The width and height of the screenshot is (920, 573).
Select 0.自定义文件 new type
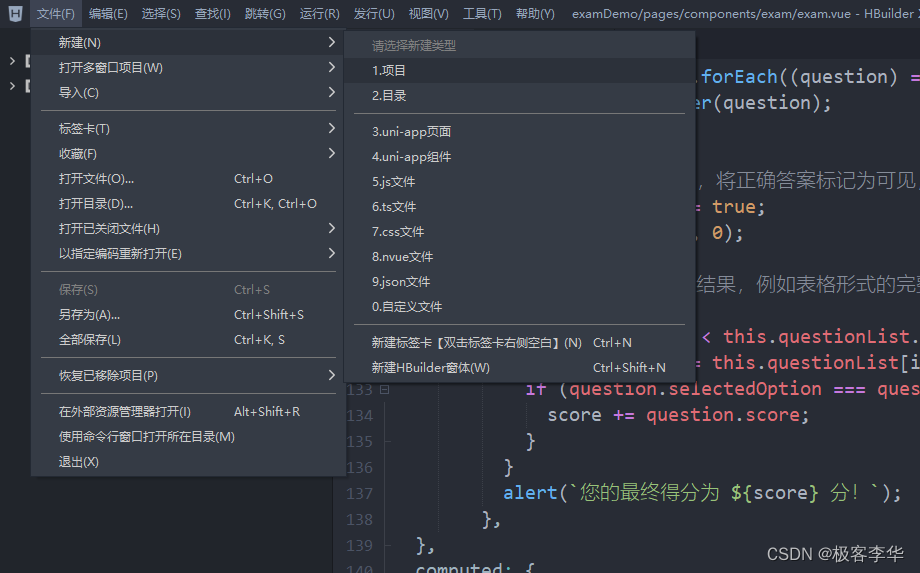pyautogui.click(x=519, y=307)
